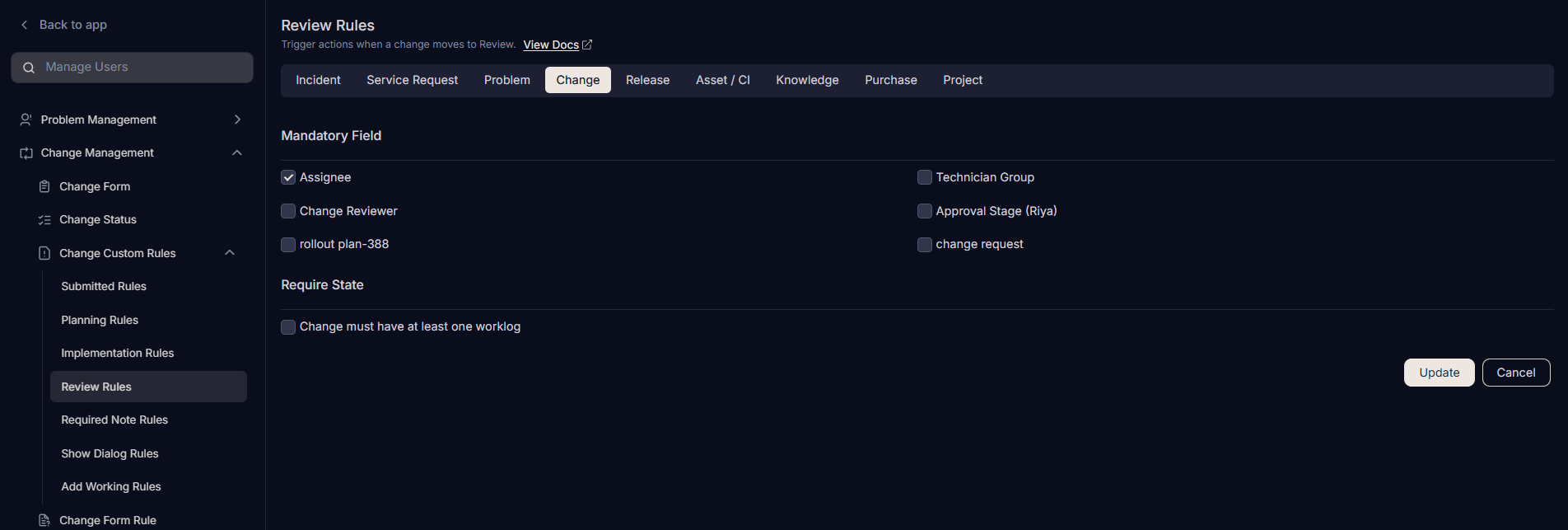Switch to the Incident tab

click(x=318, y=80)
